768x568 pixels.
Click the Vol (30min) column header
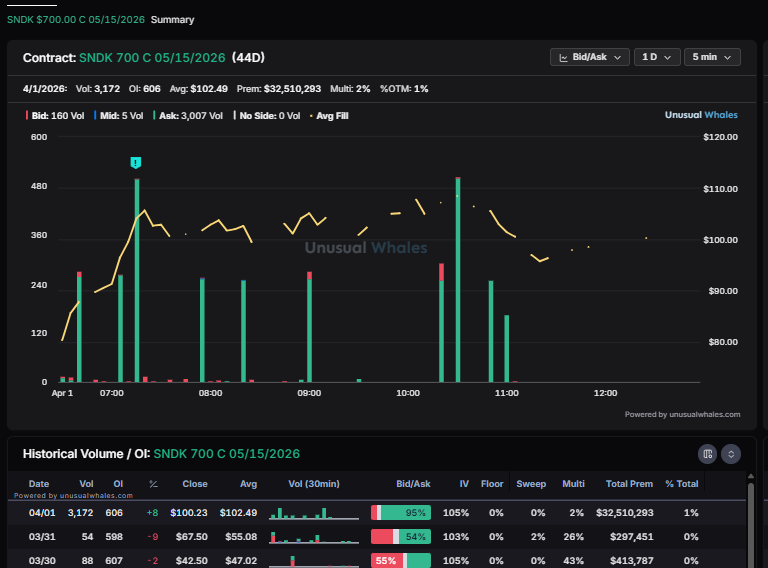[314, 484]
